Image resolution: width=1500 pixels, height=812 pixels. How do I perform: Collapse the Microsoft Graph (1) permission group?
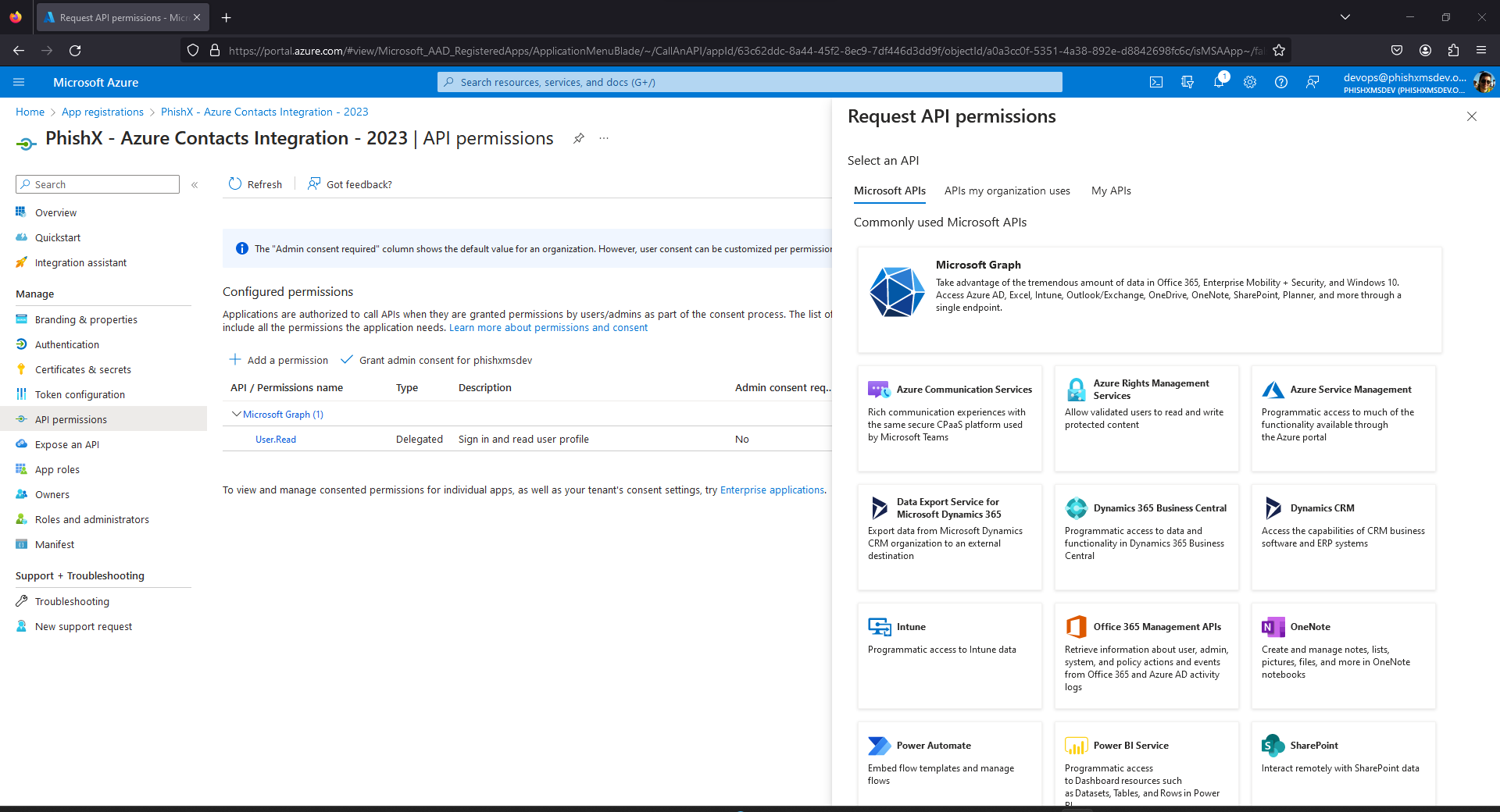tap(236, 414)
